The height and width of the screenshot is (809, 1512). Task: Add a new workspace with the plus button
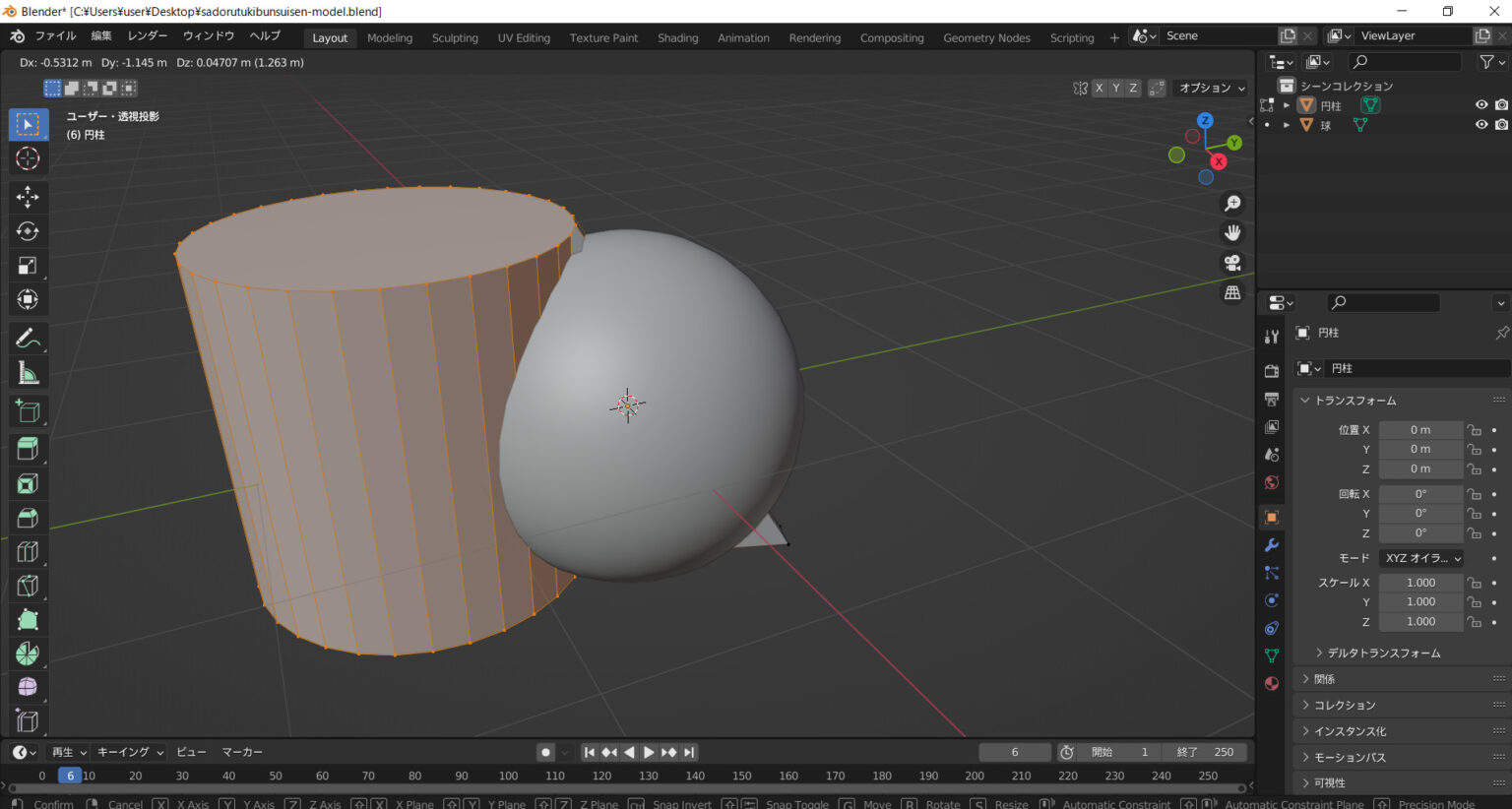coord(1112,36)
